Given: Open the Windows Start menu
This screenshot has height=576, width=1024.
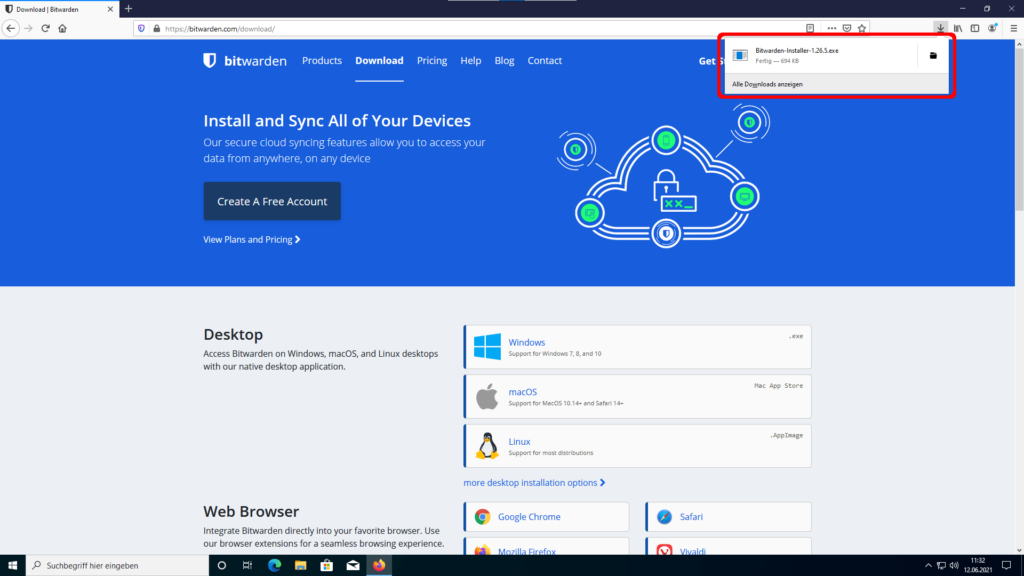Looking at the screenshot, I should pyautogui.click(x=12, y=566).
